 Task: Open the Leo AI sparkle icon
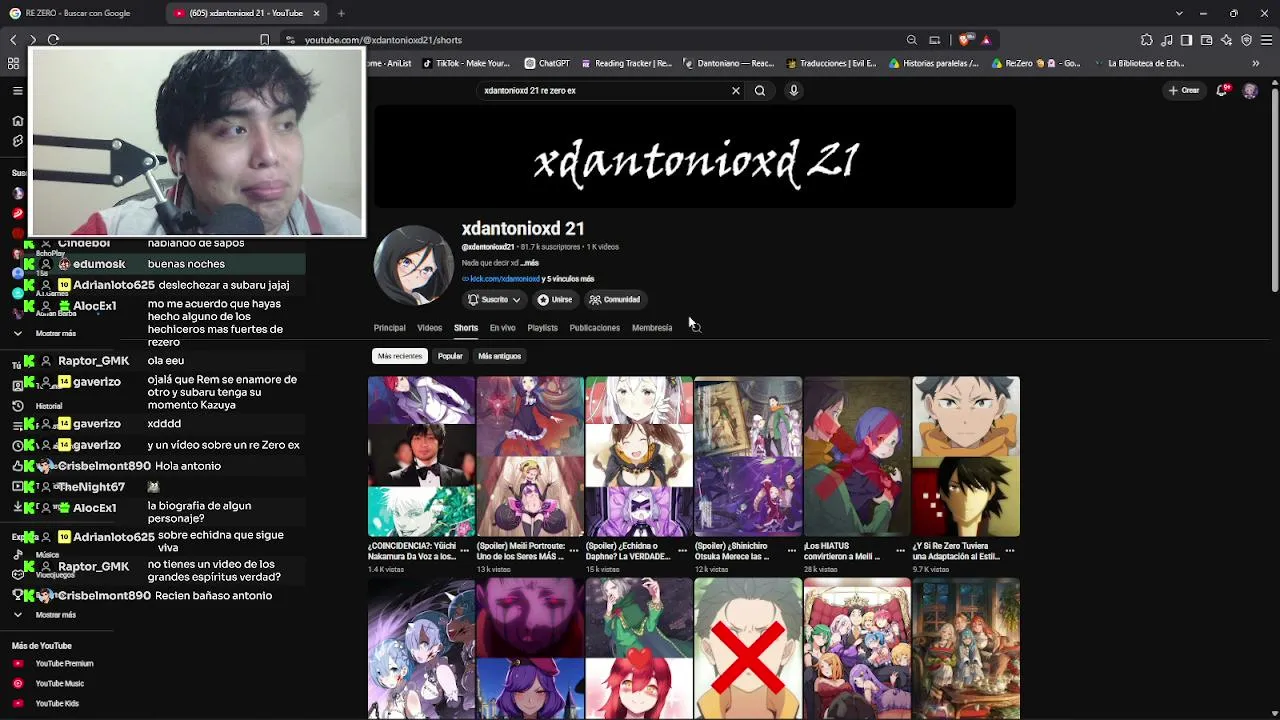1226,40
